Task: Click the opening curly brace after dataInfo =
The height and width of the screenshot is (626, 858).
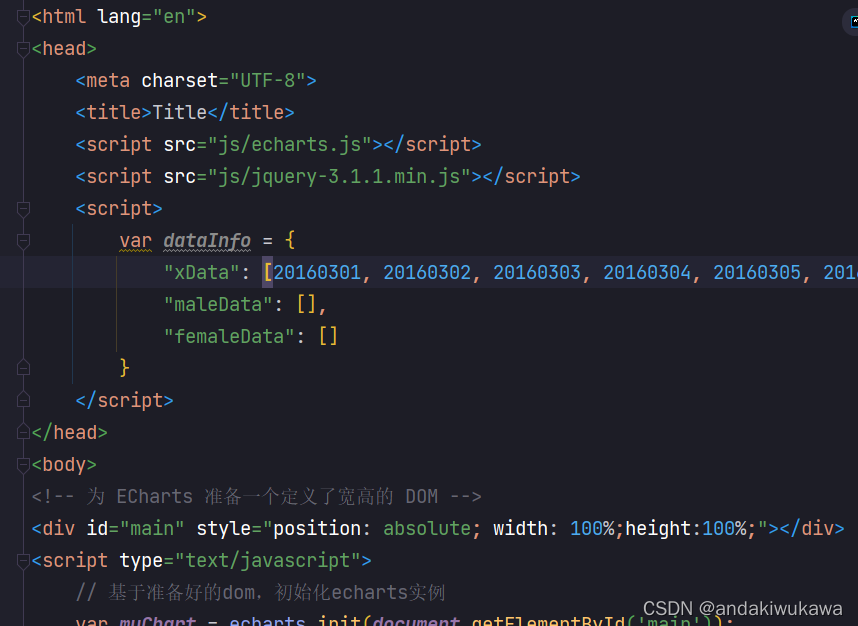Action: point(290,240)
